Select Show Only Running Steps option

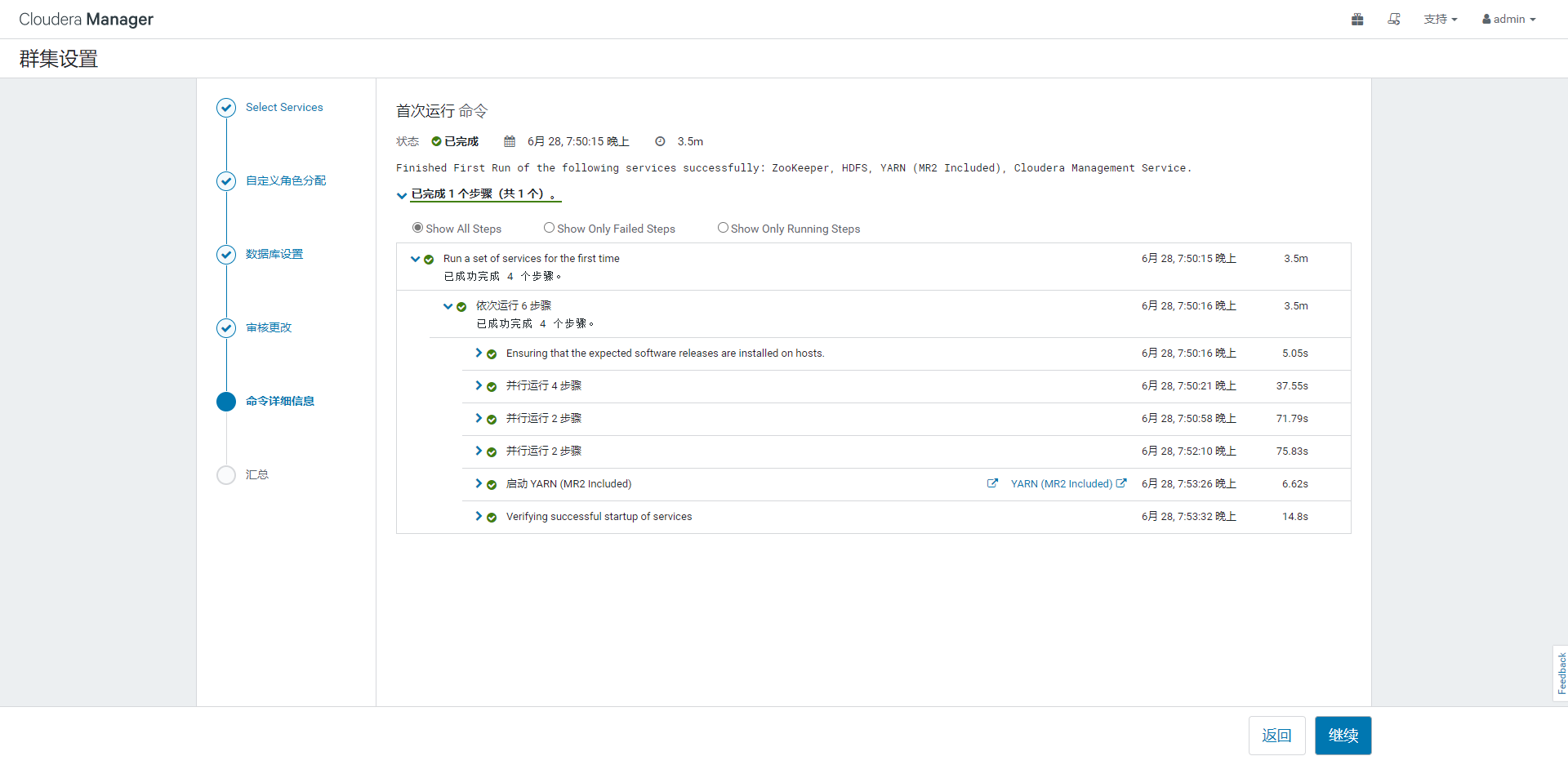coord(723,228)
